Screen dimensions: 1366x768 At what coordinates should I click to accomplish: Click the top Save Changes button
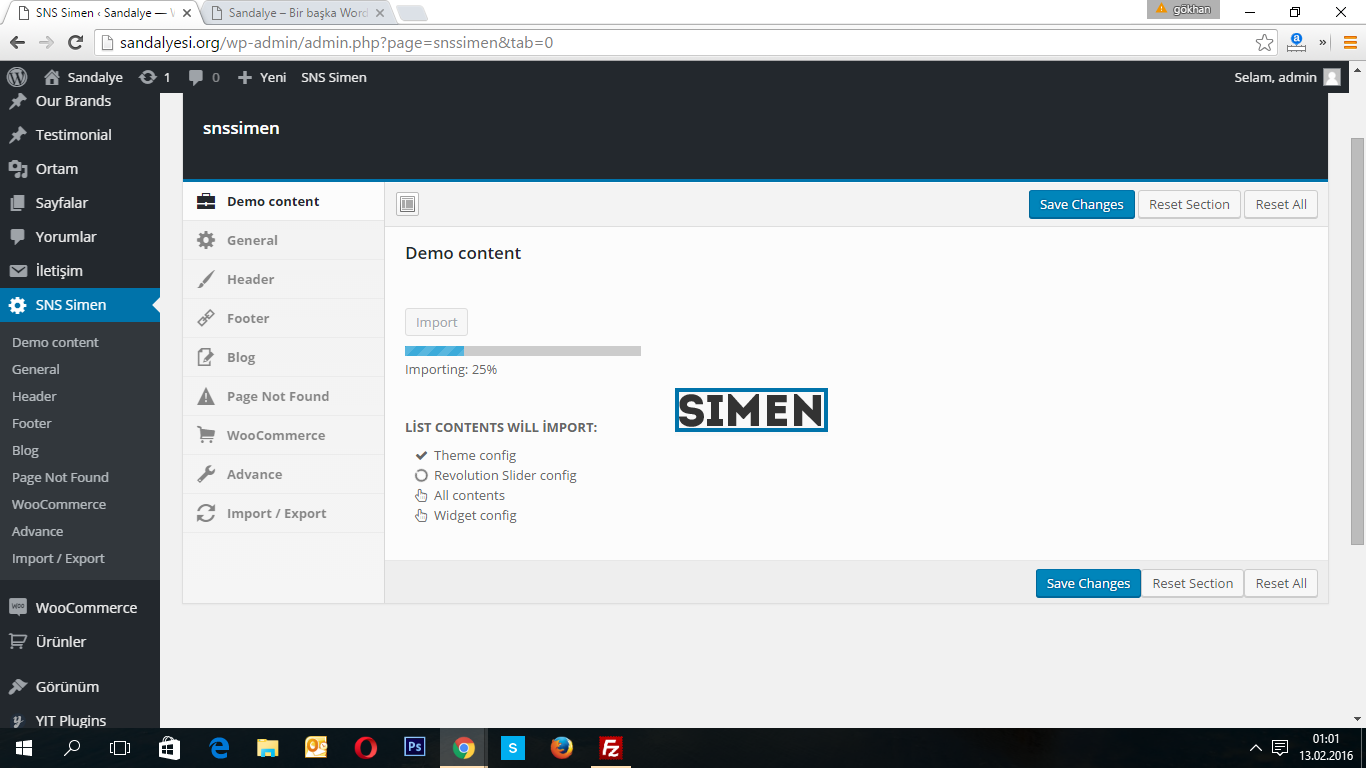pos(1081,205)
